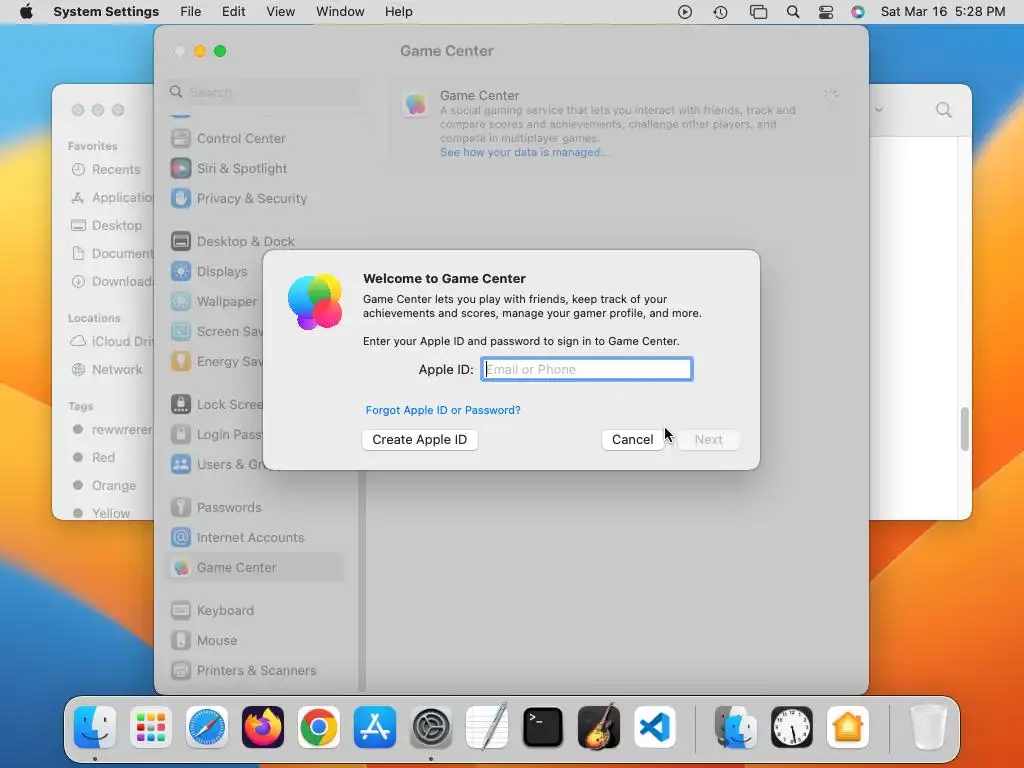This screenshot has height=768, width=1024.
Task: Open the Window menu
Action: pos(340,12)
